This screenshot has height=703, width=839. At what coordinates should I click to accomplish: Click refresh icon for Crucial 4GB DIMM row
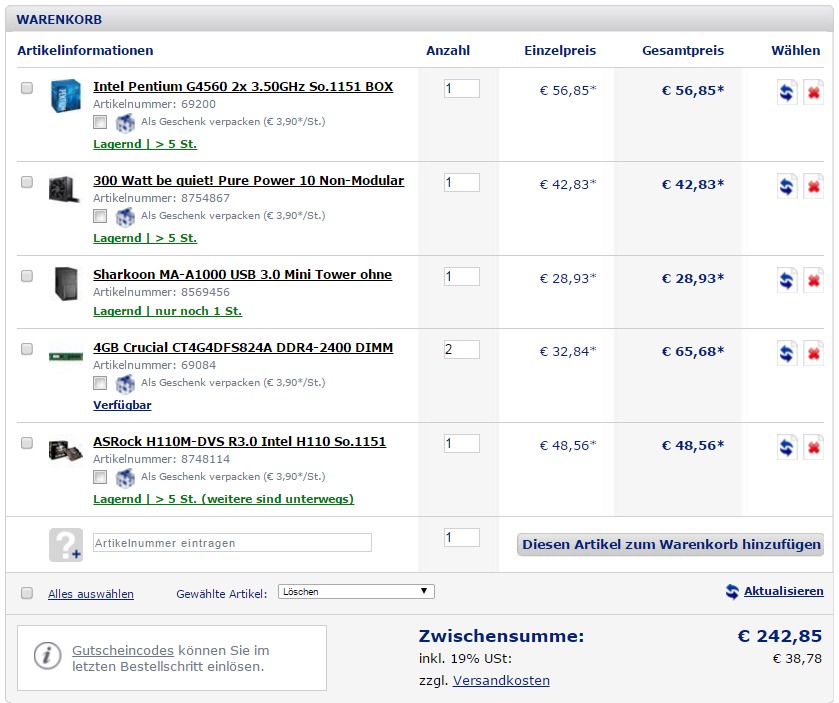pyautogui.click(x=787, y=354)
